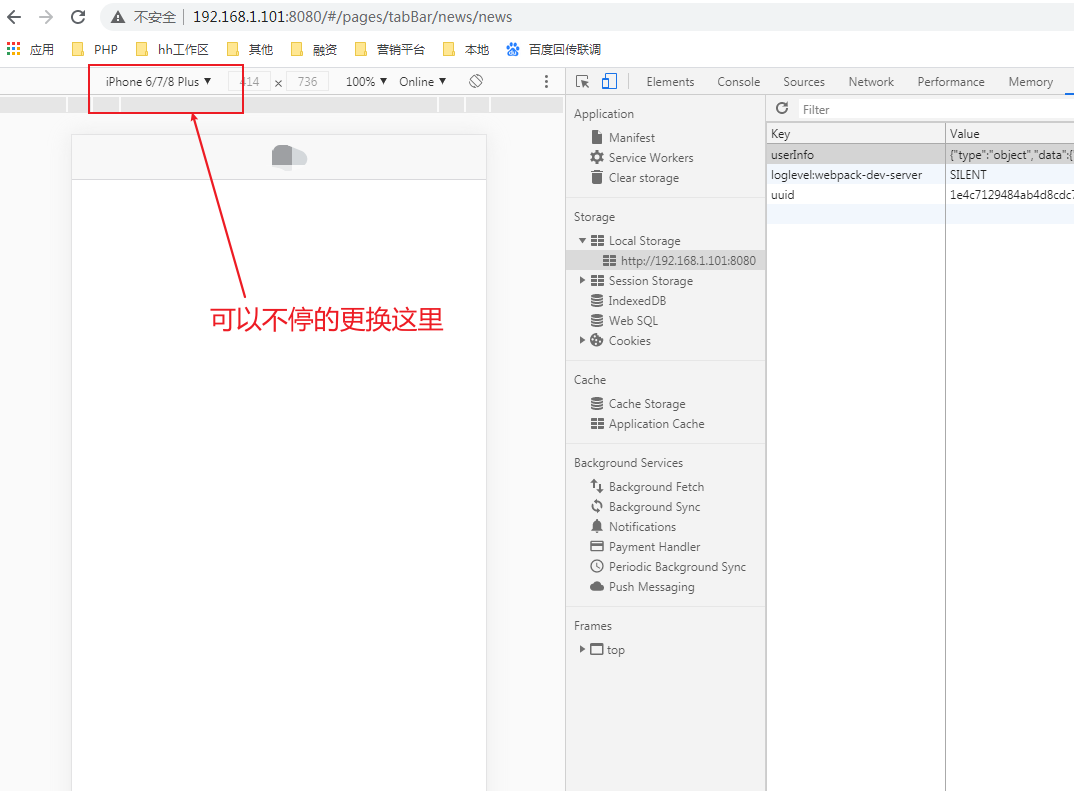Expand the Cookies tree item
The image size is (1074, 791).
tap(582, 340)
